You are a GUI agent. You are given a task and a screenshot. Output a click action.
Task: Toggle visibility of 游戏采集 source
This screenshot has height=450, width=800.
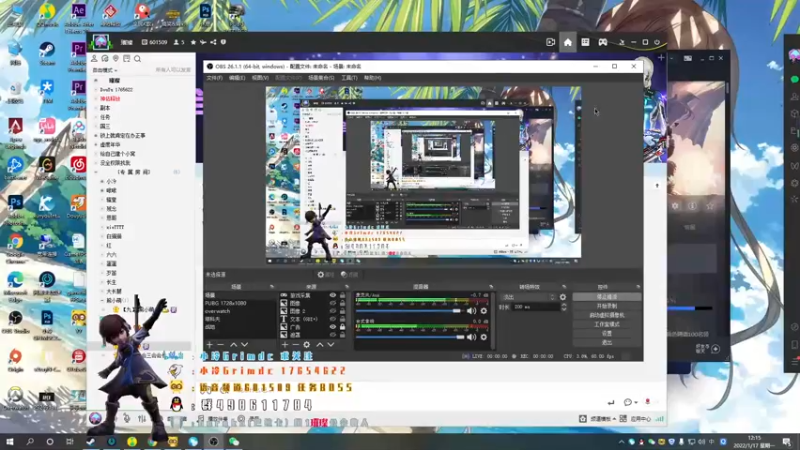coord(333,295)
